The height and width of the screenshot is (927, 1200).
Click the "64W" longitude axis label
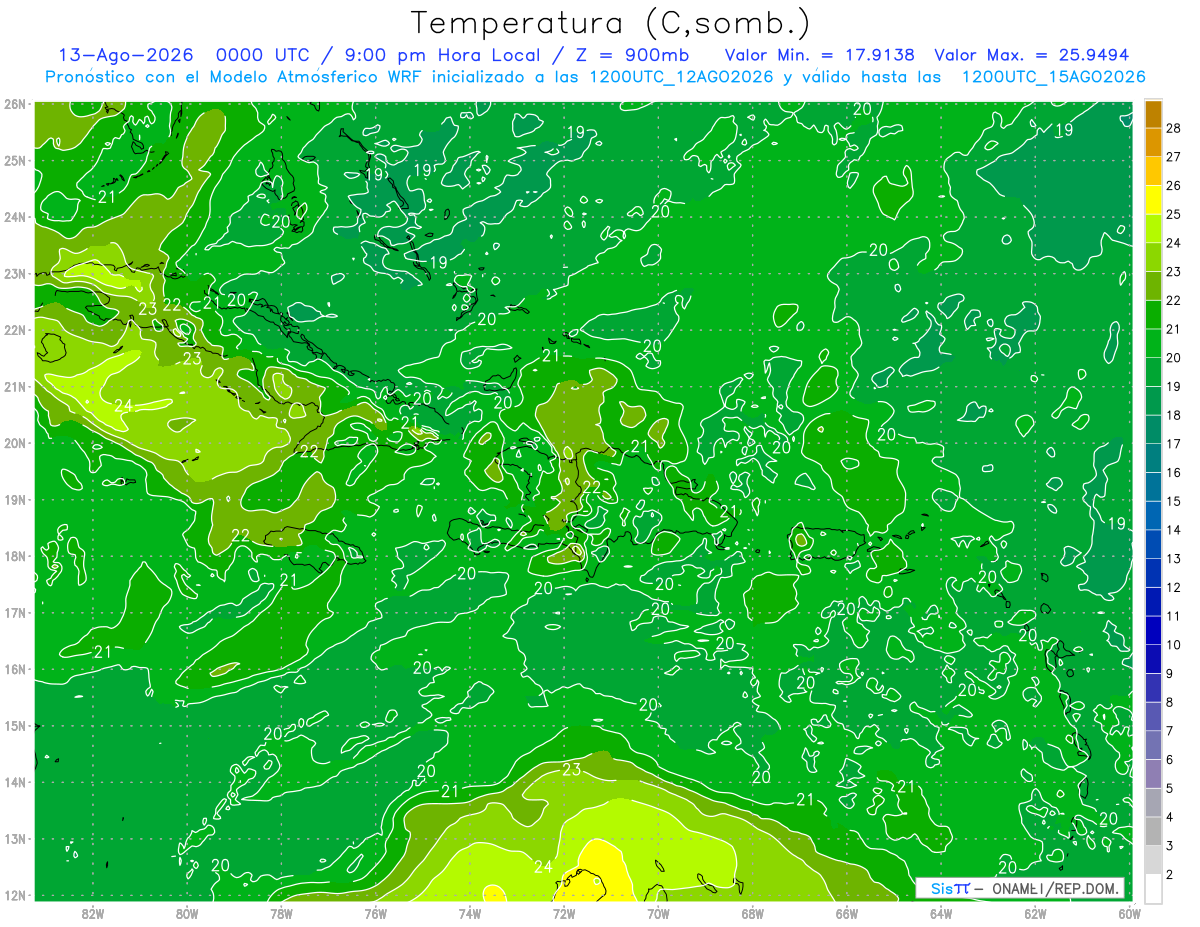click(941, 913)
